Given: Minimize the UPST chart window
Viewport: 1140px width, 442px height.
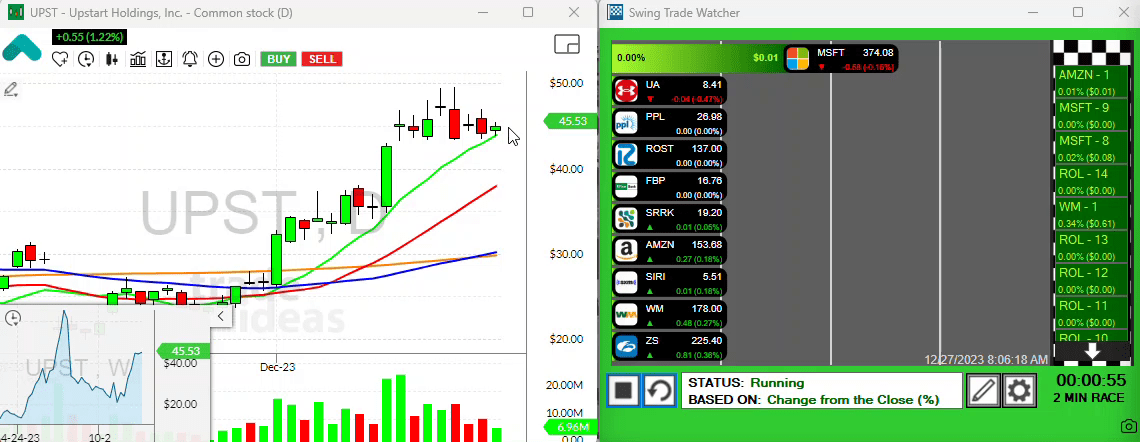Looking at the screenshot, I should pyautogui.click(x=483, y=12).
